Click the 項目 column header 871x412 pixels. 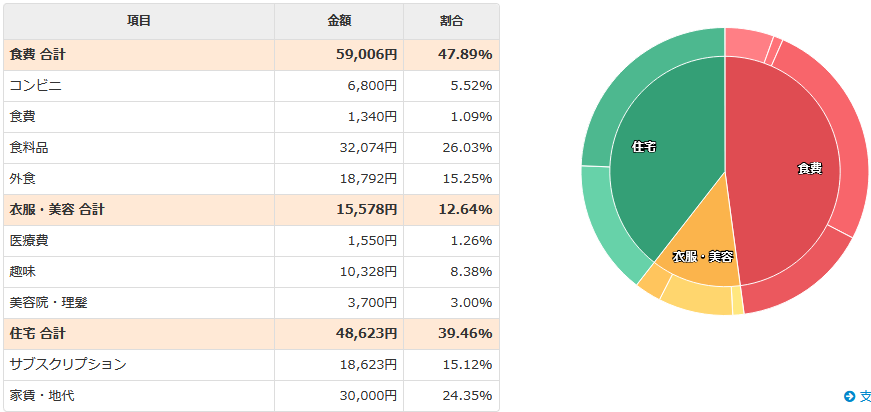pos(139,21)
